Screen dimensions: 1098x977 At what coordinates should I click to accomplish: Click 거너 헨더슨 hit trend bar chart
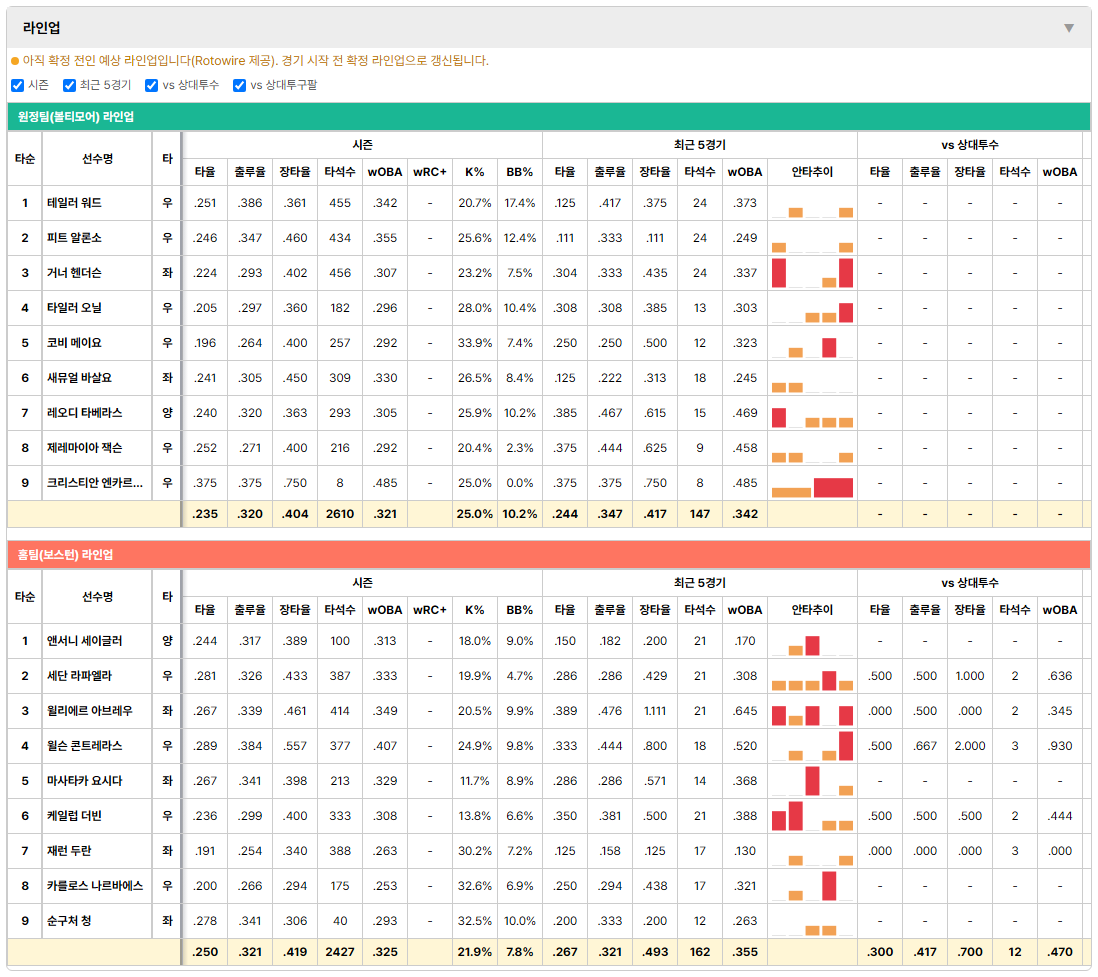click(812, 273)
